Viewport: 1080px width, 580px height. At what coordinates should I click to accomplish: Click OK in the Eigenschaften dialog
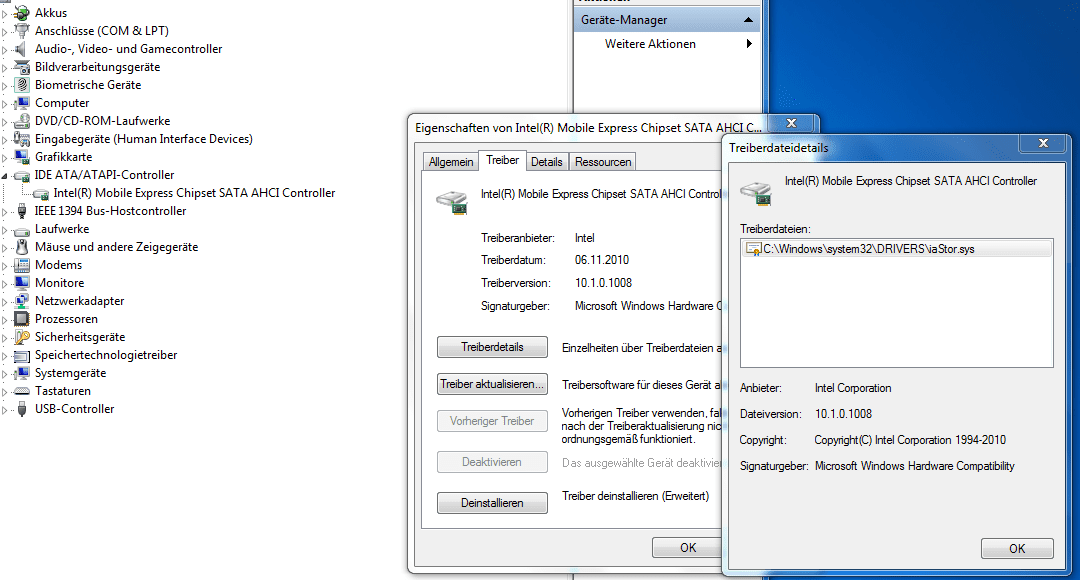click(687, 548)
